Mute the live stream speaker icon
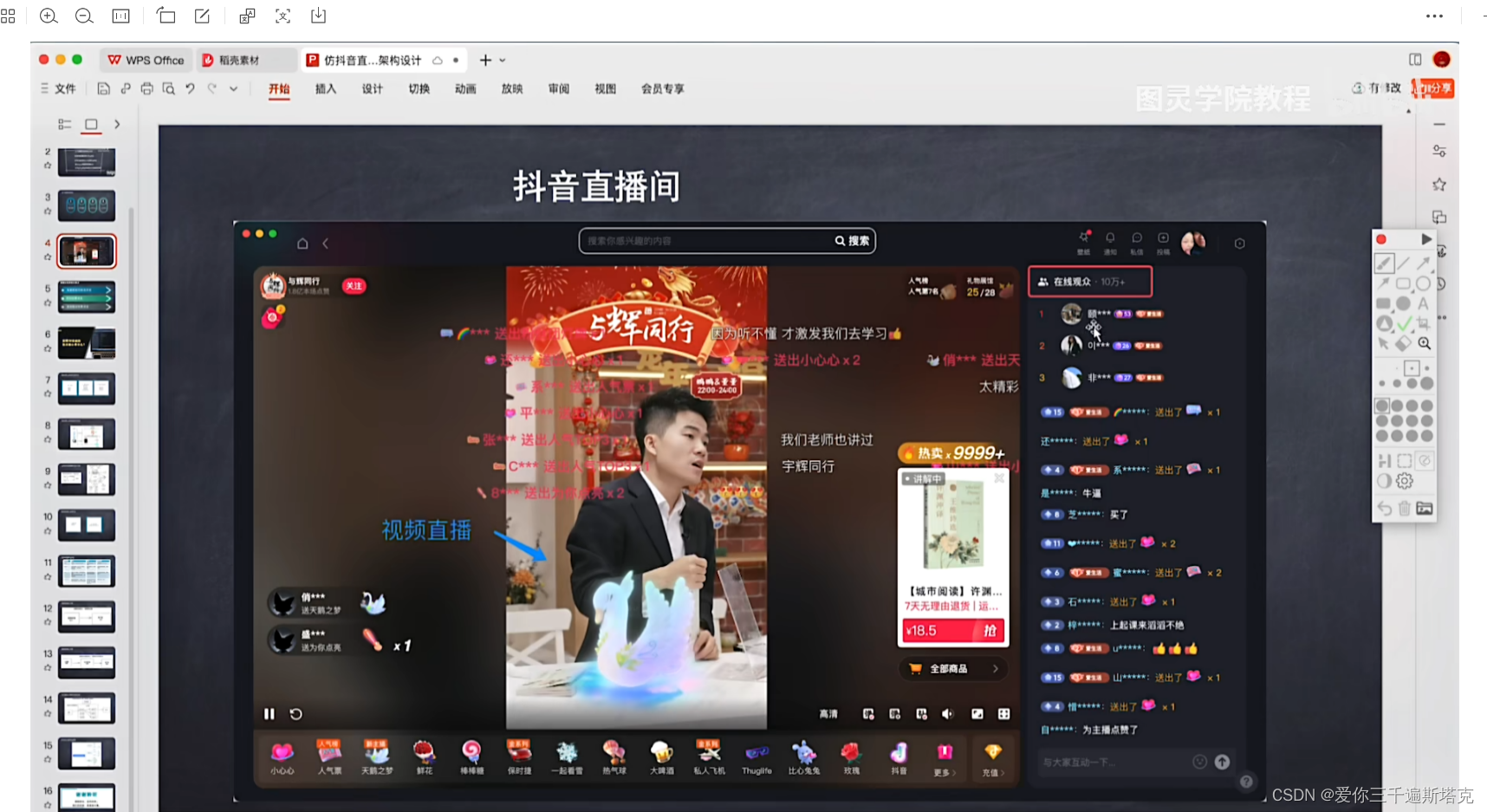This screenshot has width=1487, height=812. pos(947,714)
